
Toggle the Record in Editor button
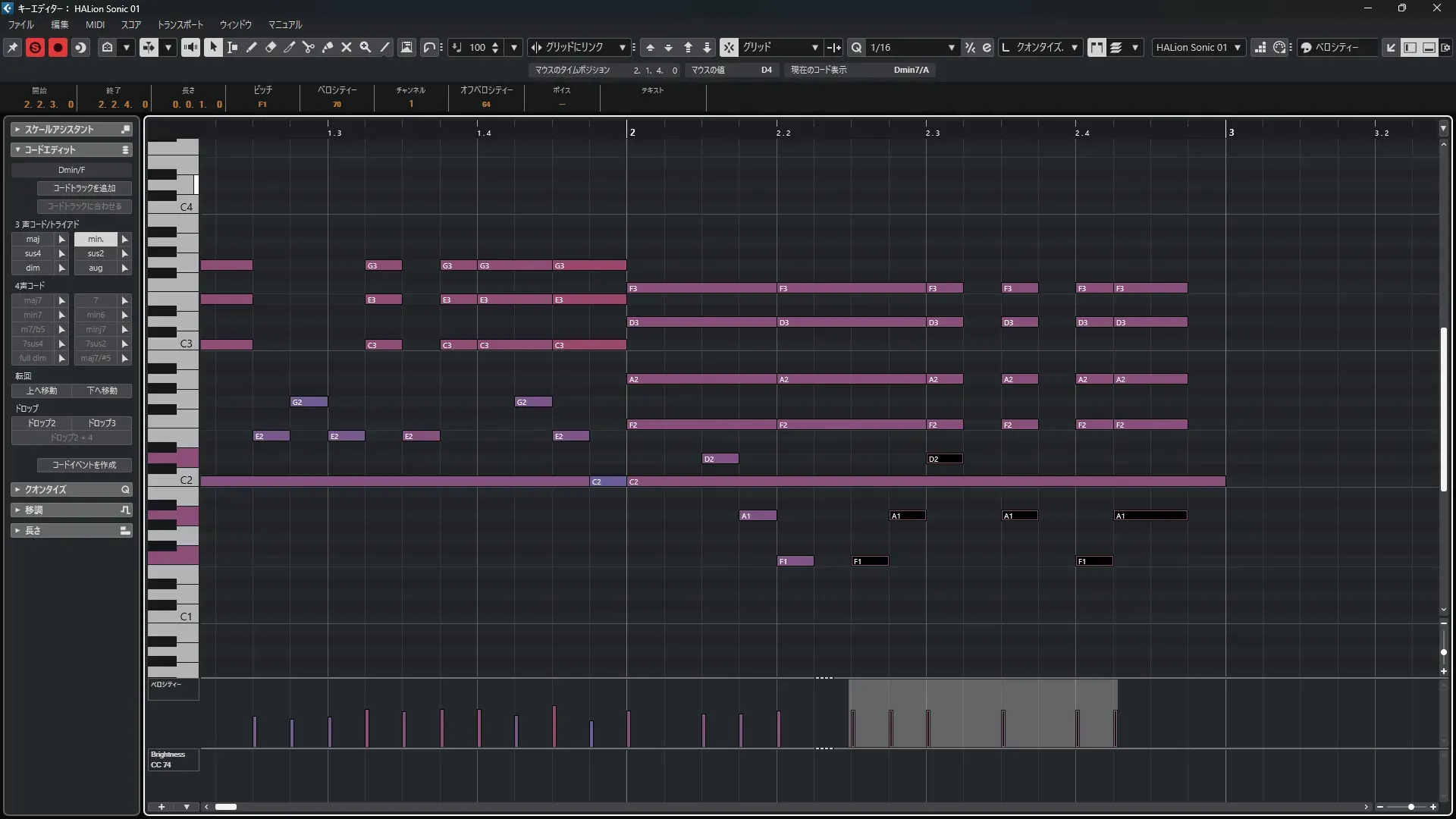pyautogui.click(x=58, y=47)
